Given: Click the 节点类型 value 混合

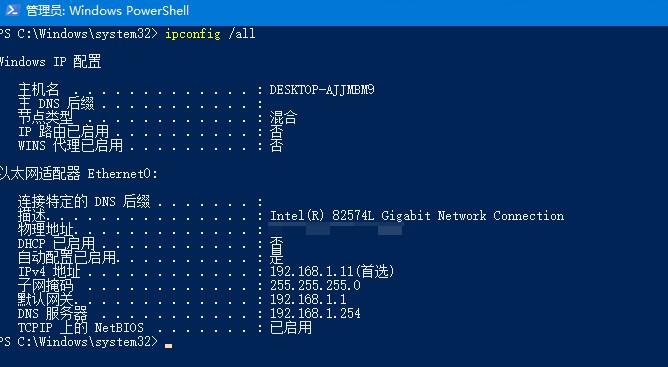Looking at the screenshot, I should (x=283, y=118).
